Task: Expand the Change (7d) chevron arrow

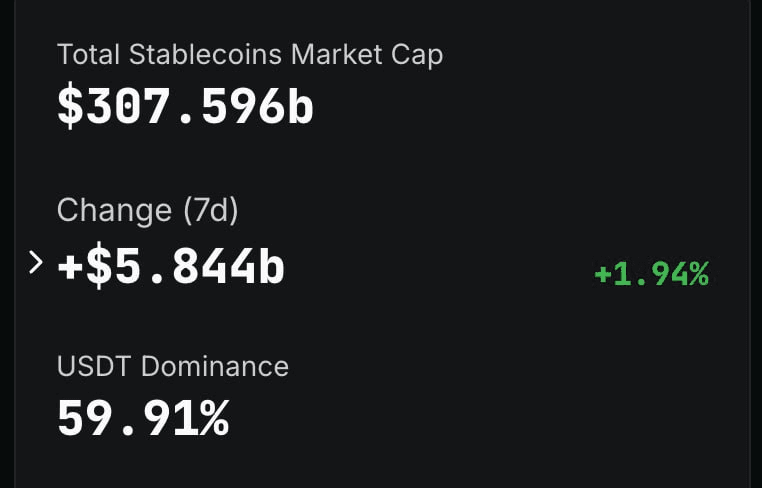Action: pyautogui.click(x=36, y=264)
